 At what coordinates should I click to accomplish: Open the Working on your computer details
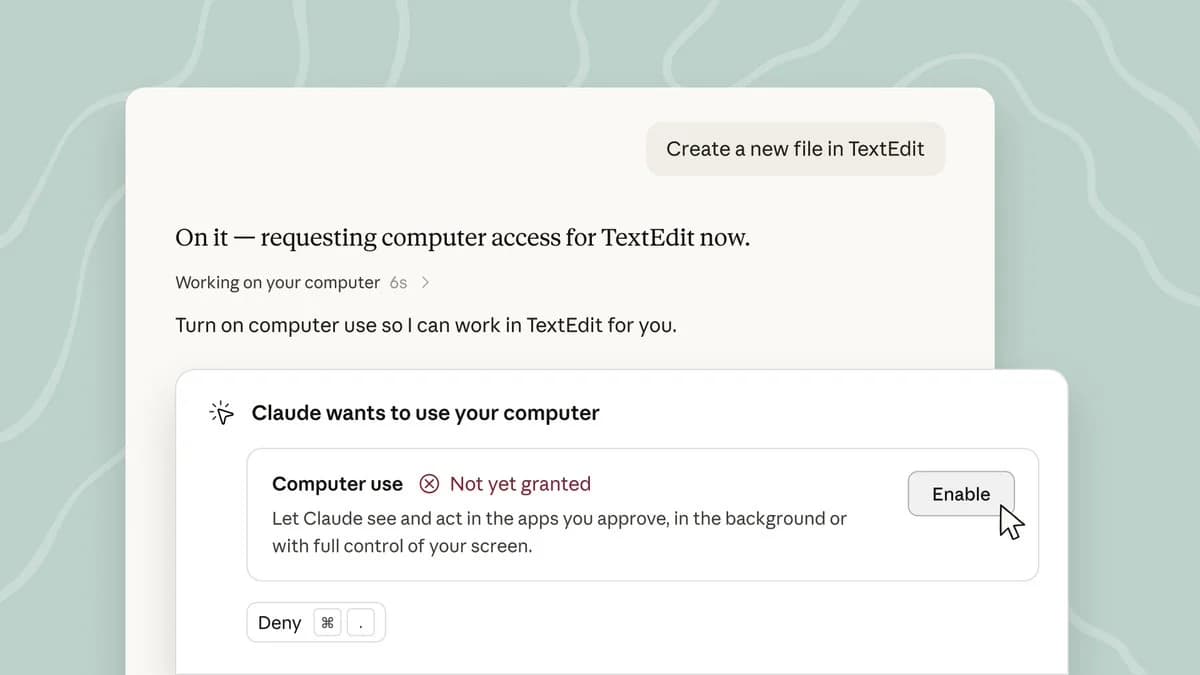pos(277,283)
